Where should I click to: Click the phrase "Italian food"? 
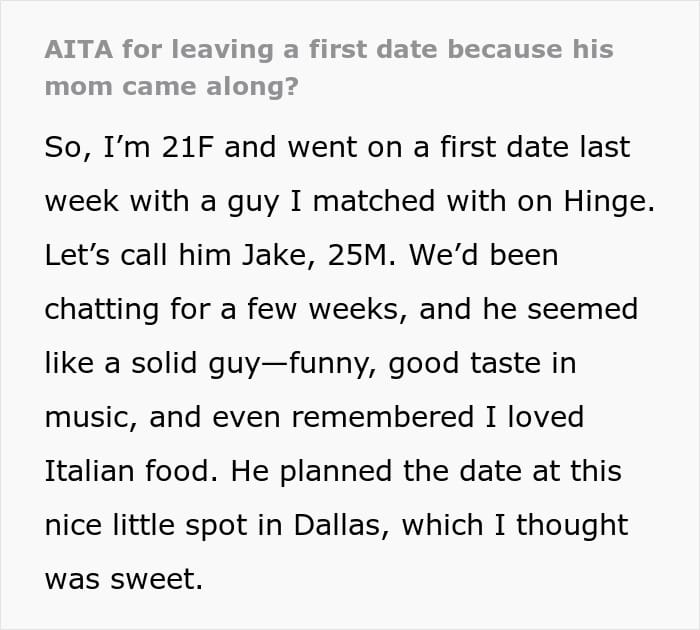click(x=137, y=471)
